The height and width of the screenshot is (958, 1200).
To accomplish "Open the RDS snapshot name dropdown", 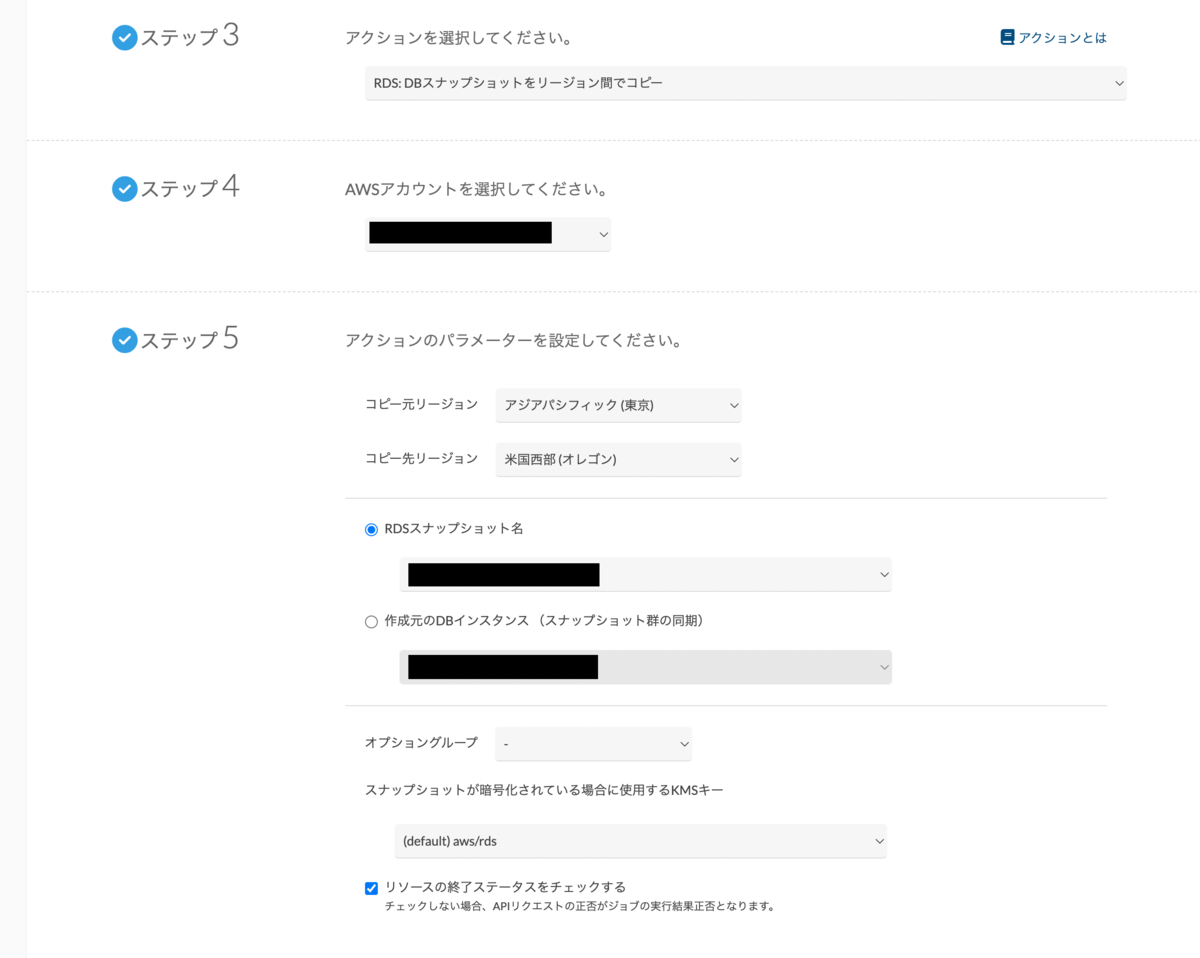I will 645,574.
